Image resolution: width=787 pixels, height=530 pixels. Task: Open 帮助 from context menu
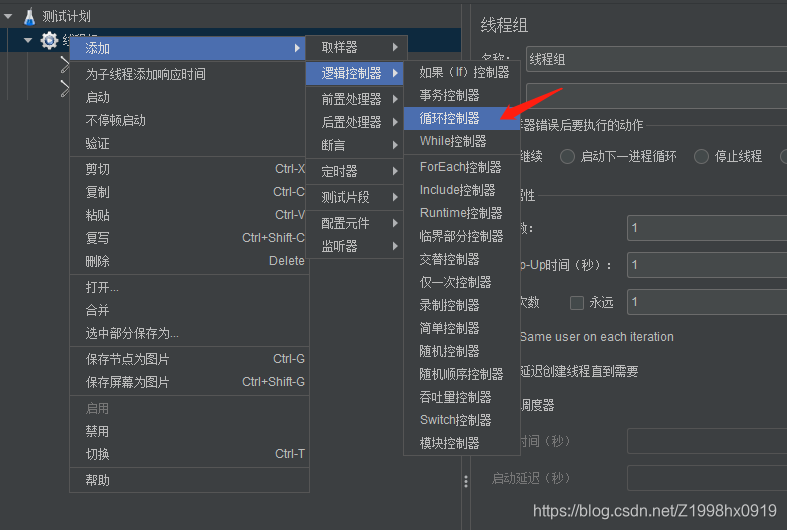189,480
